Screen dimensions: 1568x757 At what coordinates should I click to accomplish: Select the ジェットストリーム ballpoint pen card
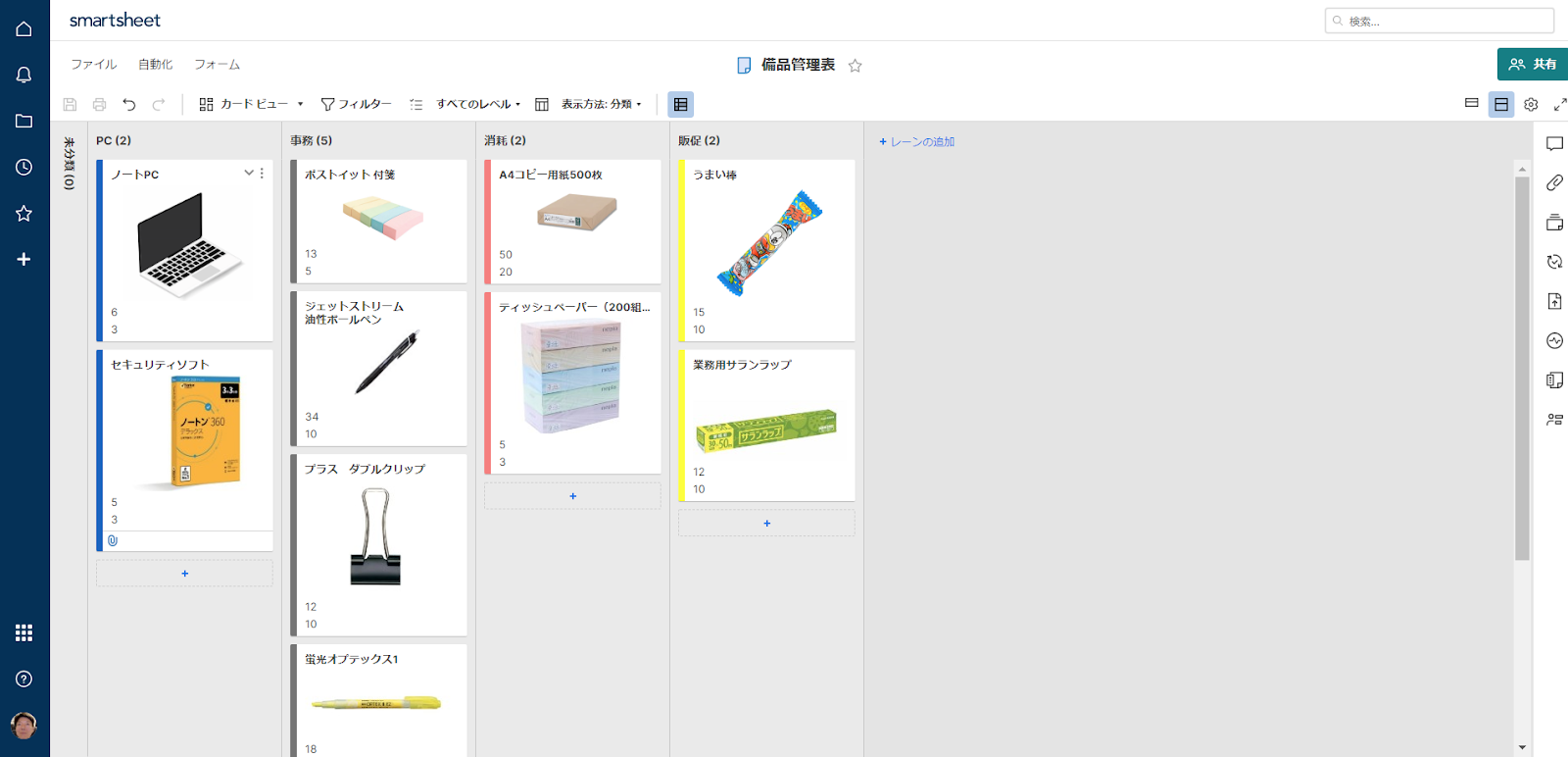point(379,369)
